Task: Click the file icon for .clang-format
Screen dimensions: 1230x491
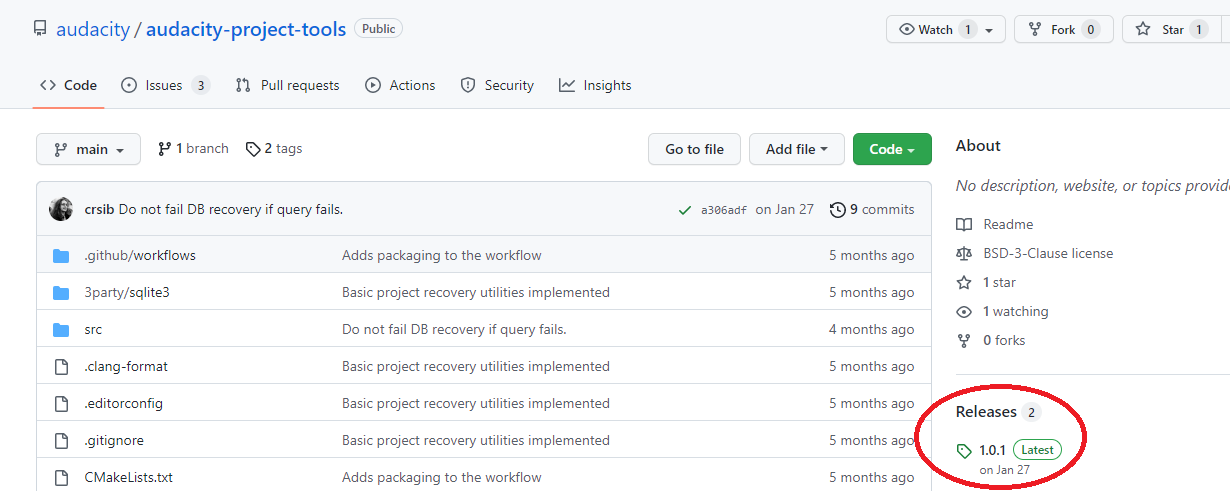Action: click(61, 366)
